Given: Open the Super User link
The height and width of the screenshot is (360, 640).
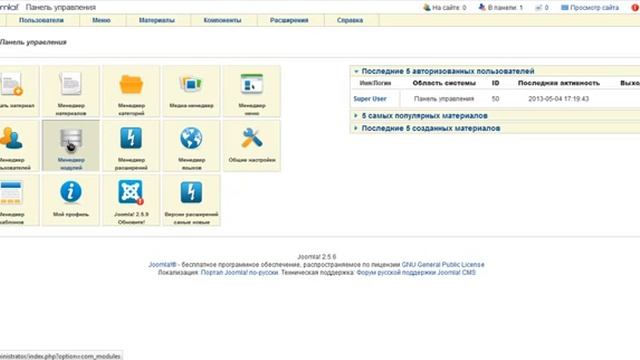Looking at the screenshot, I should coord(370,99).
